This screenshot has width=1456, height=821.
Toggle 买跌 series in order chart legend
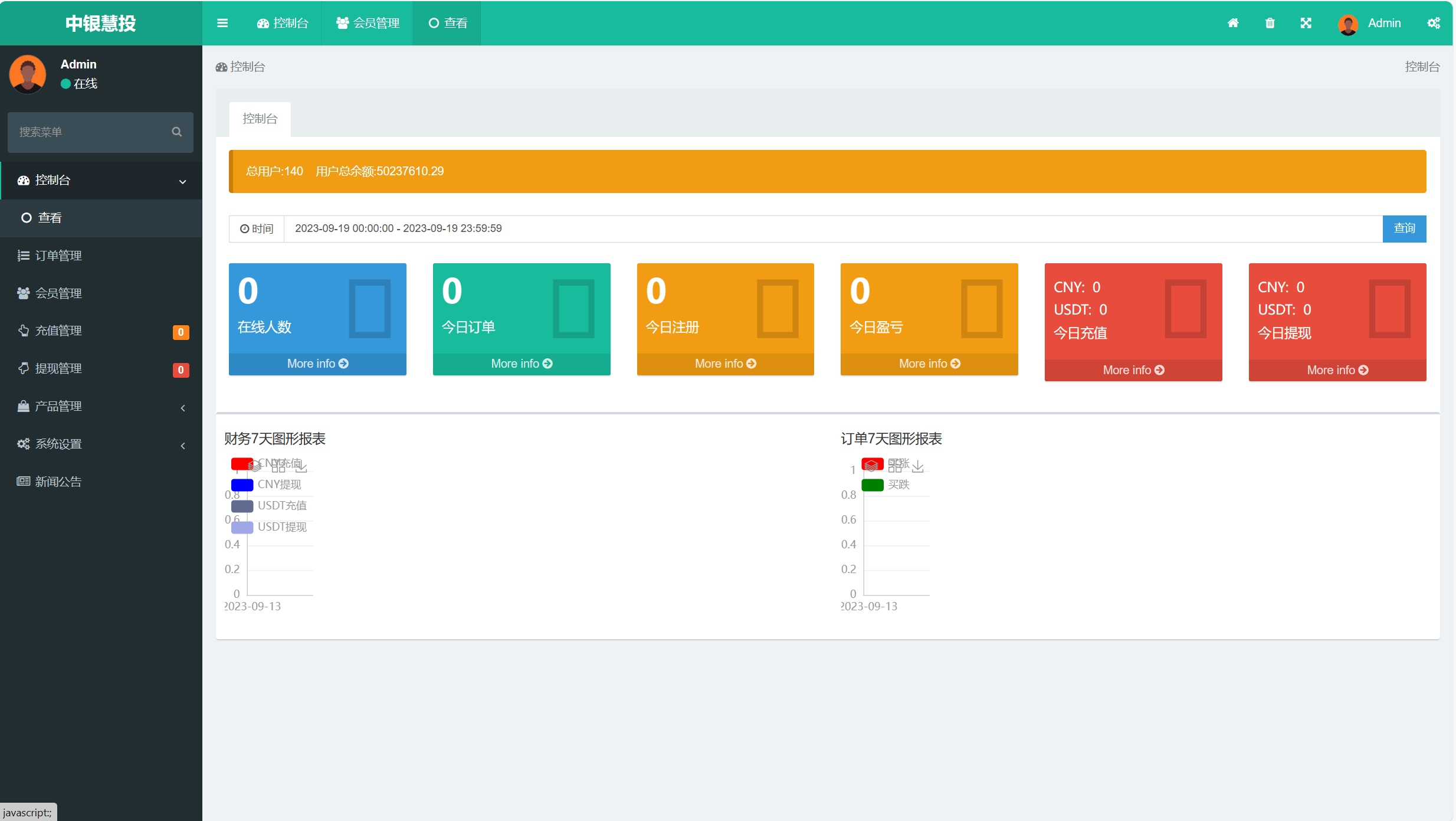(898, 485)
